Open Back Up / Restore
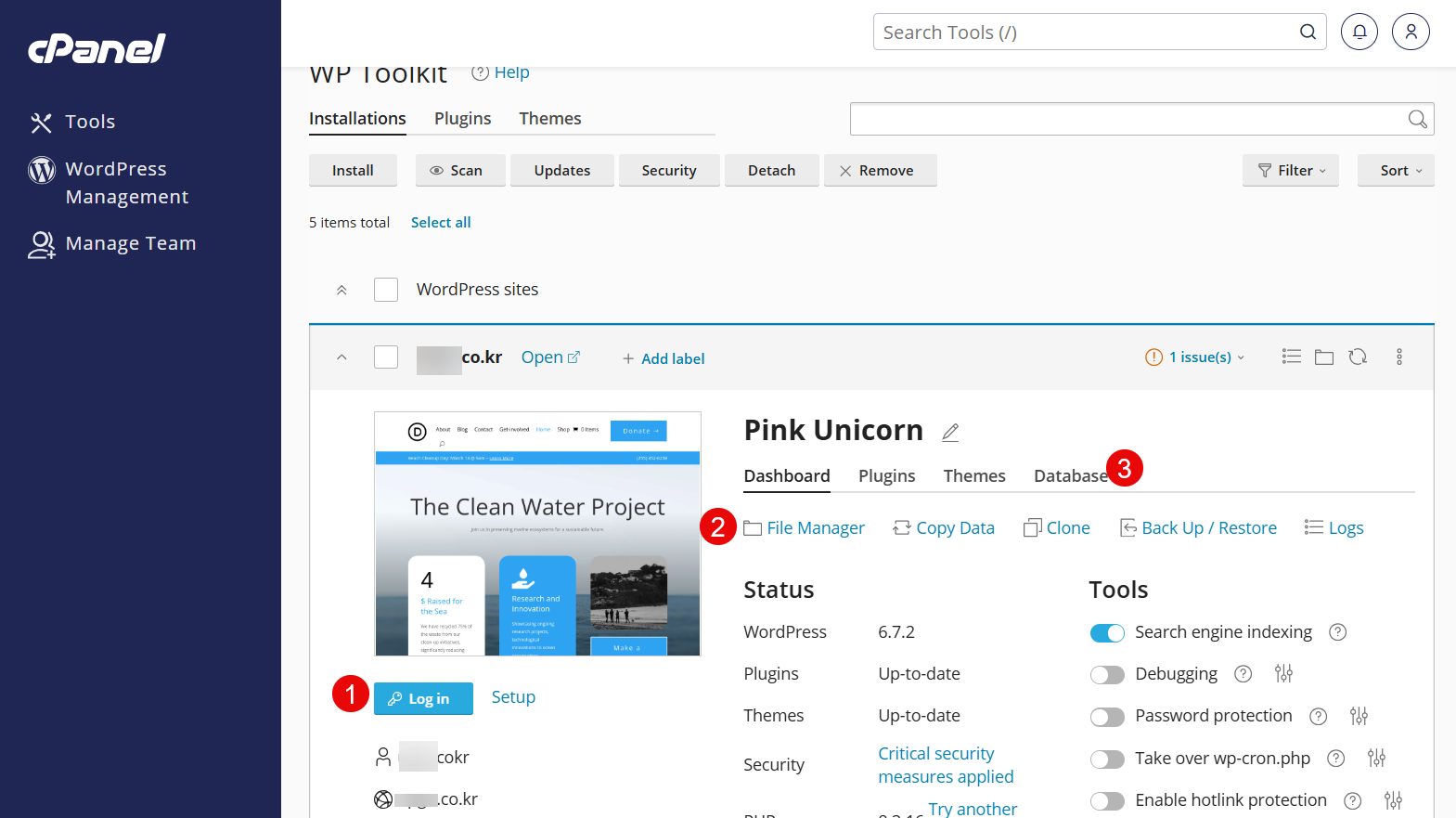This screenshot has height=818, width=1456. coord(1198,528)
